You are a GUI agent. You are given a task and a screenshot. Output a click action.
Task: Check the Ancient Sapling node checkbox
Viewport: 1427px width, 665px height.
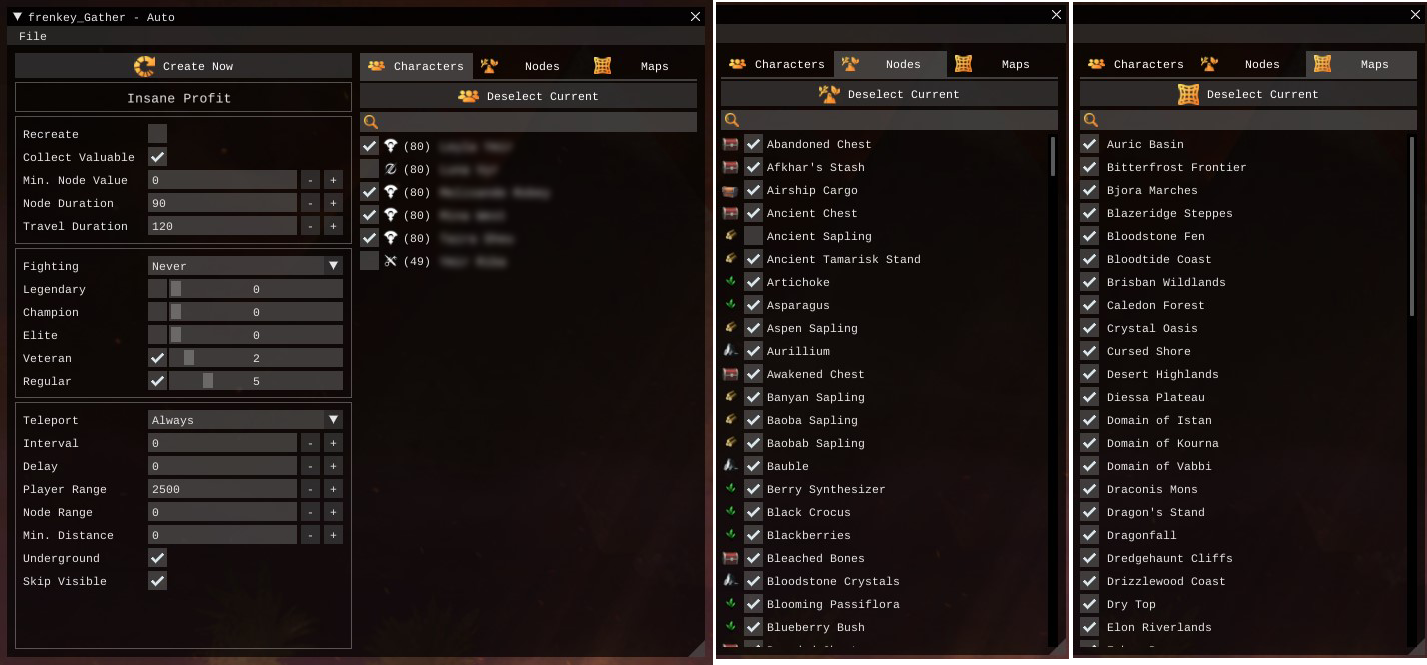(754, 236)
